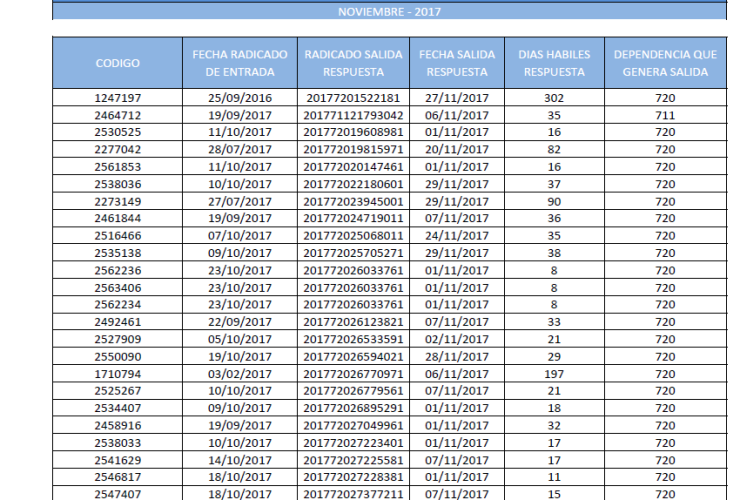Select codigo cell 2546817
Image resolution: width=740 pixels, height=500 pixels.
pos(118,477)
